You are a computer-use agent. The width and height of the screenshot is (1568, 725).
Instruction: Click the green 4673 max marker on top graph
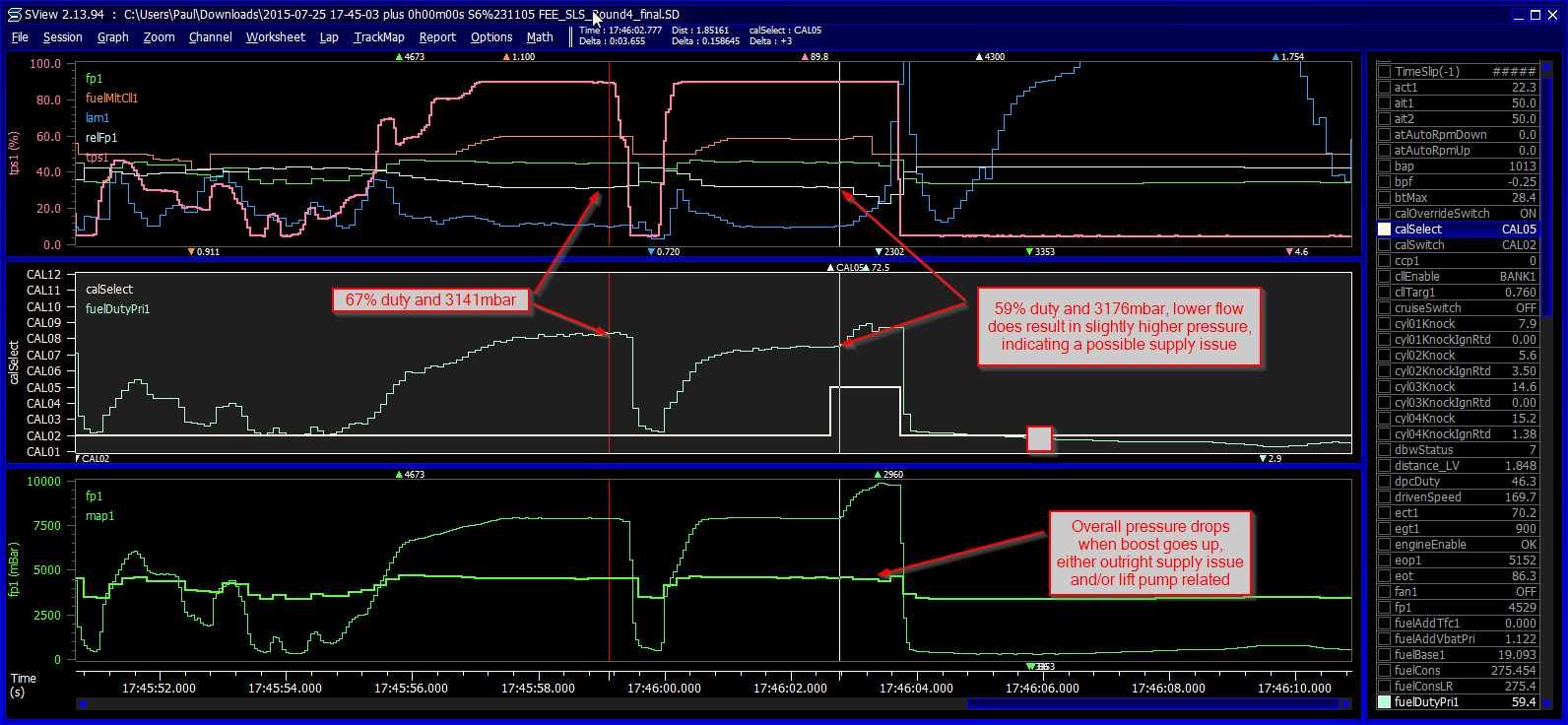click(x=399, y=57)
